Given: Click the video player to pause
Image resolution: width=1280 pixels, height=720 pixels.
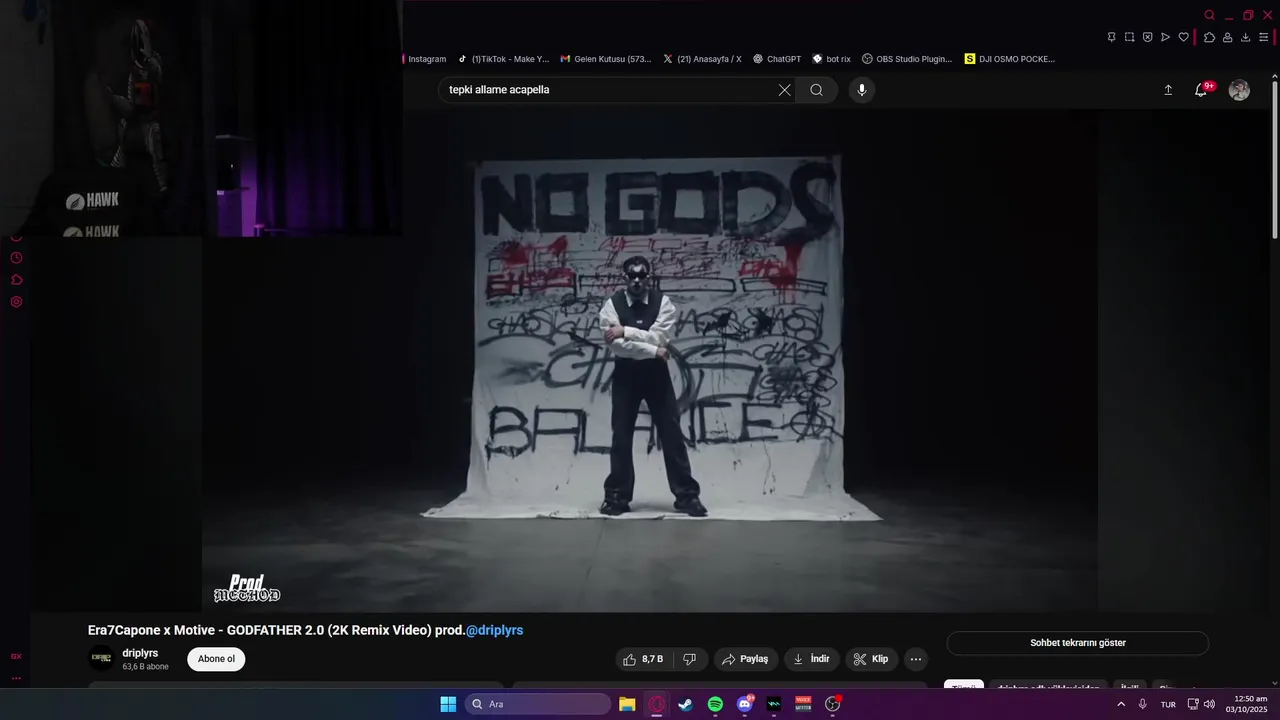Looking at the screenshot, I should pos(650,360).
